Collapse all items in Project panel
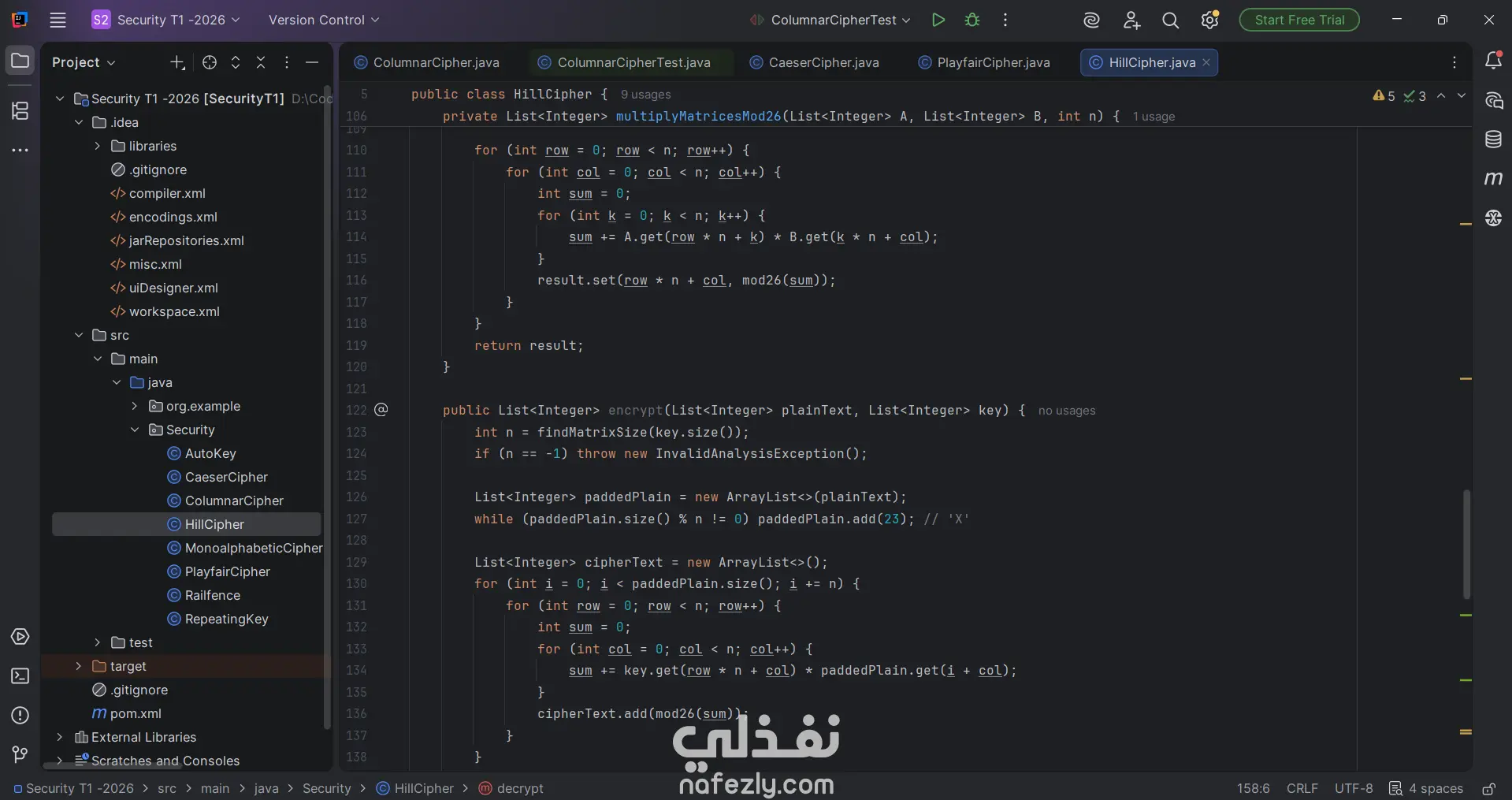Image resolution: width=1512 pixels, height=800 pixels. 261,62
